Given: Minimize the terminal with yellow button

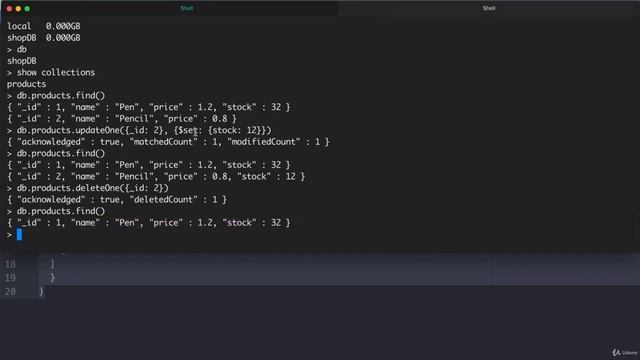Looking at the screenshot, I should coord(18,9).
